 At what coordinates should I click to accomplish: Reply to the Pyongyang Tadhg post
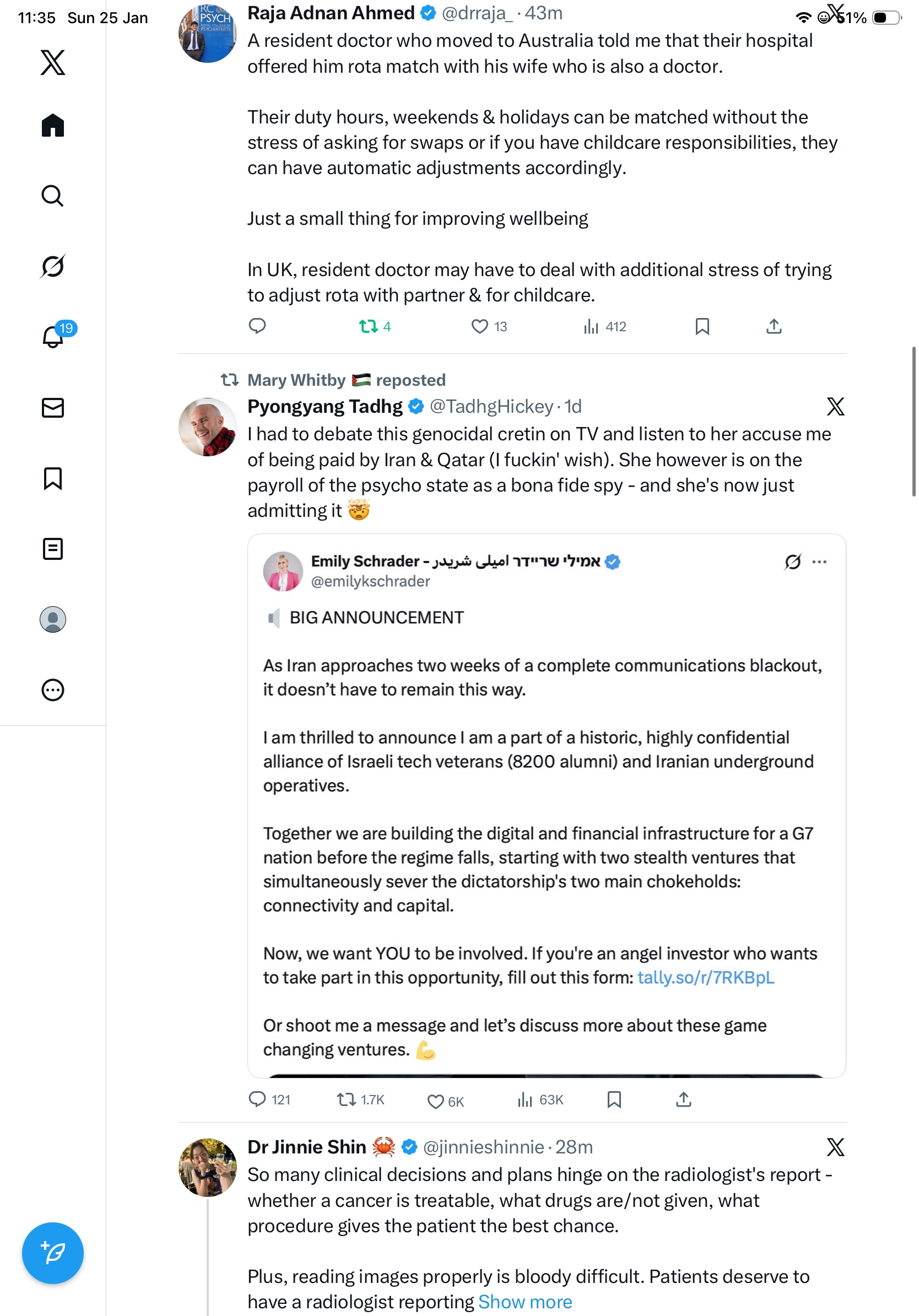(257, 1099)
